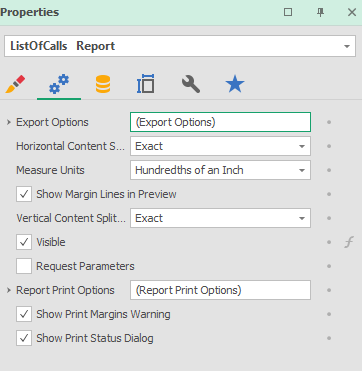362x371 pixels.
Task: Click marker dot beside Horizontal Content Split
Action: pyautogui.click(x=329, y=146)
